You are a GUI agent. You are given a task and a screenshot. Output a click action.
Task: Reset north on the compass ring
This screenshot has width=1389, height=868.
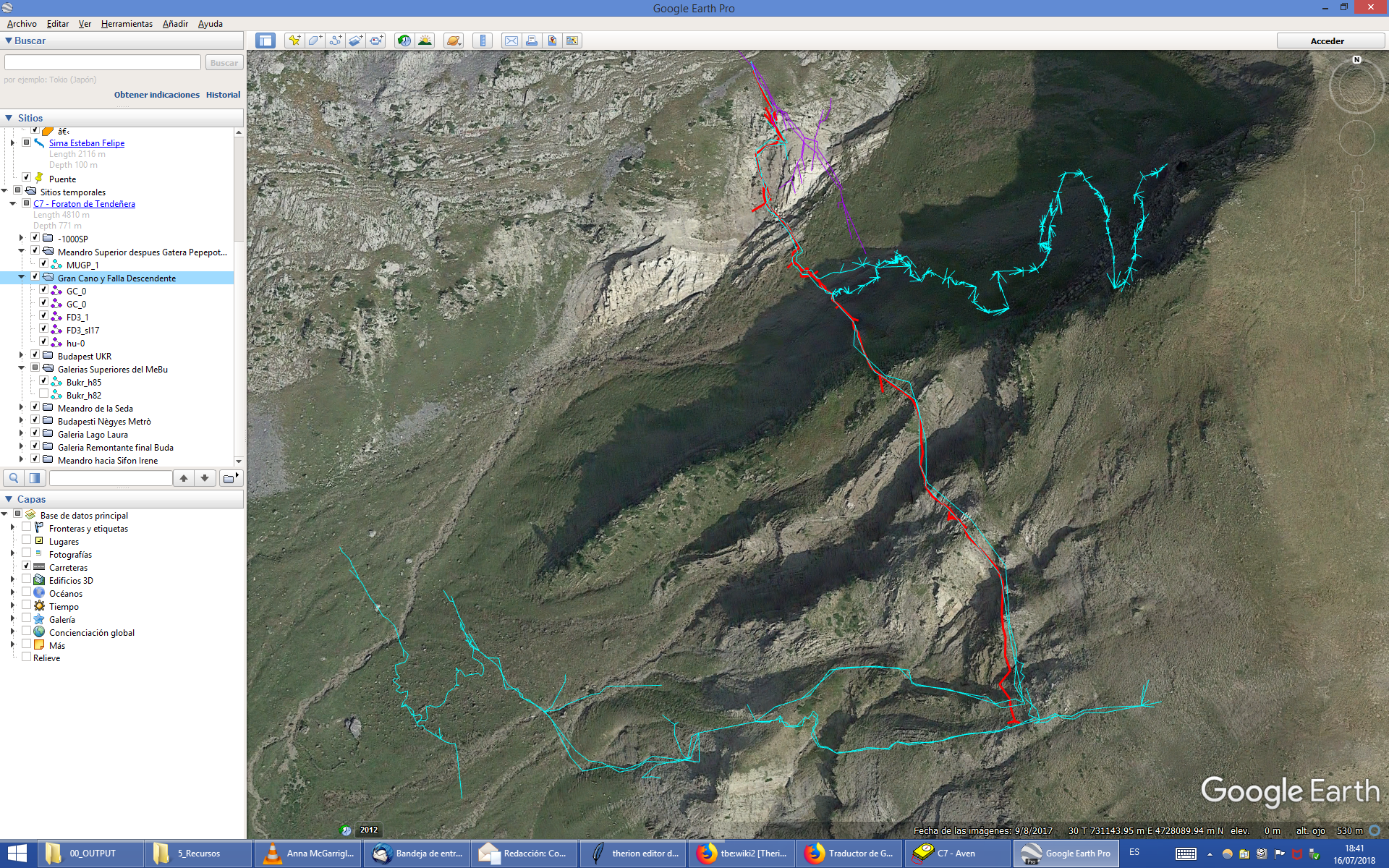pos(1356,60)
